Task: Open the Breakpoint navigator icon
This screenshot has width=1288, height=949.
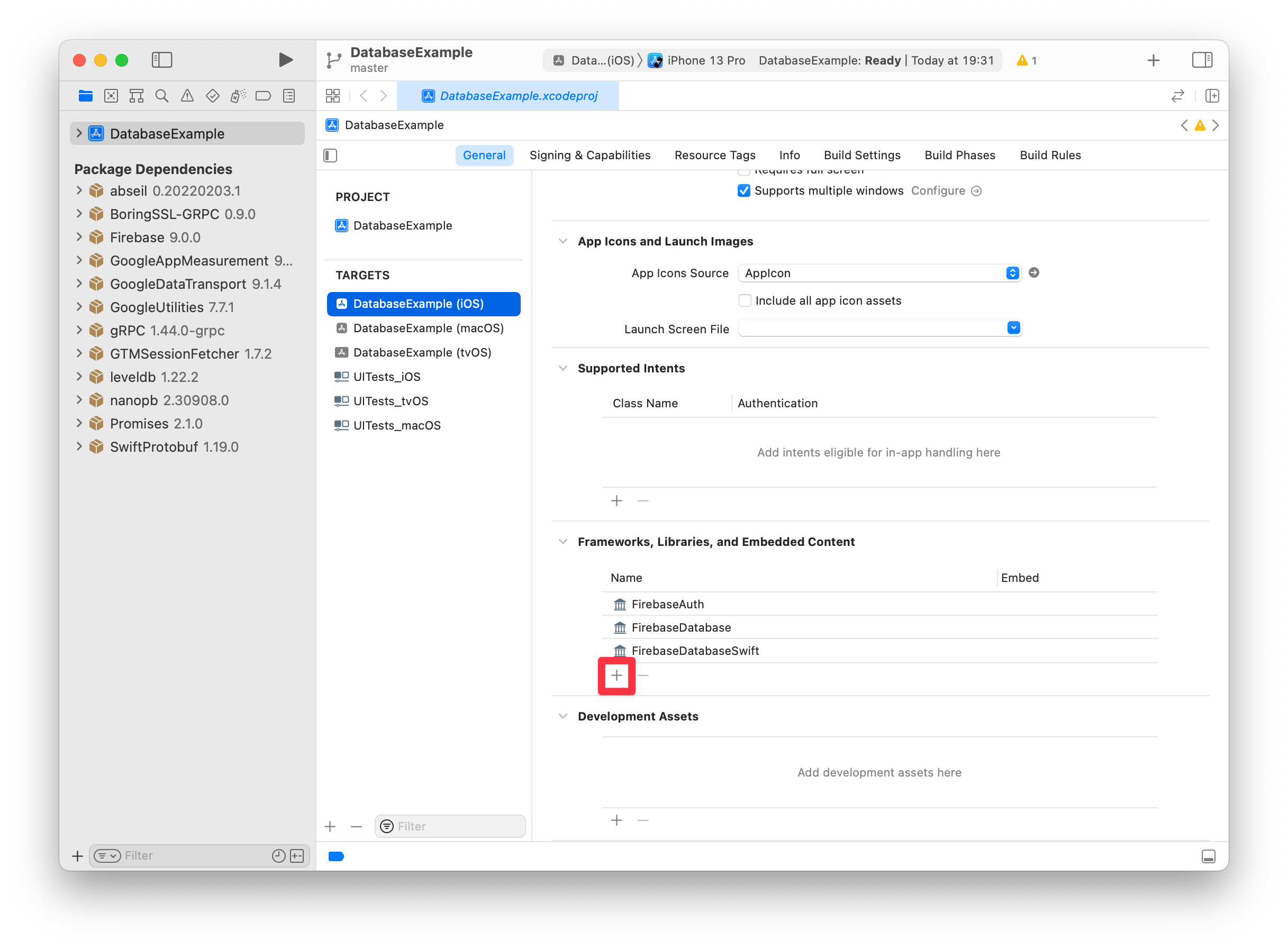Action: click(263, 96)
